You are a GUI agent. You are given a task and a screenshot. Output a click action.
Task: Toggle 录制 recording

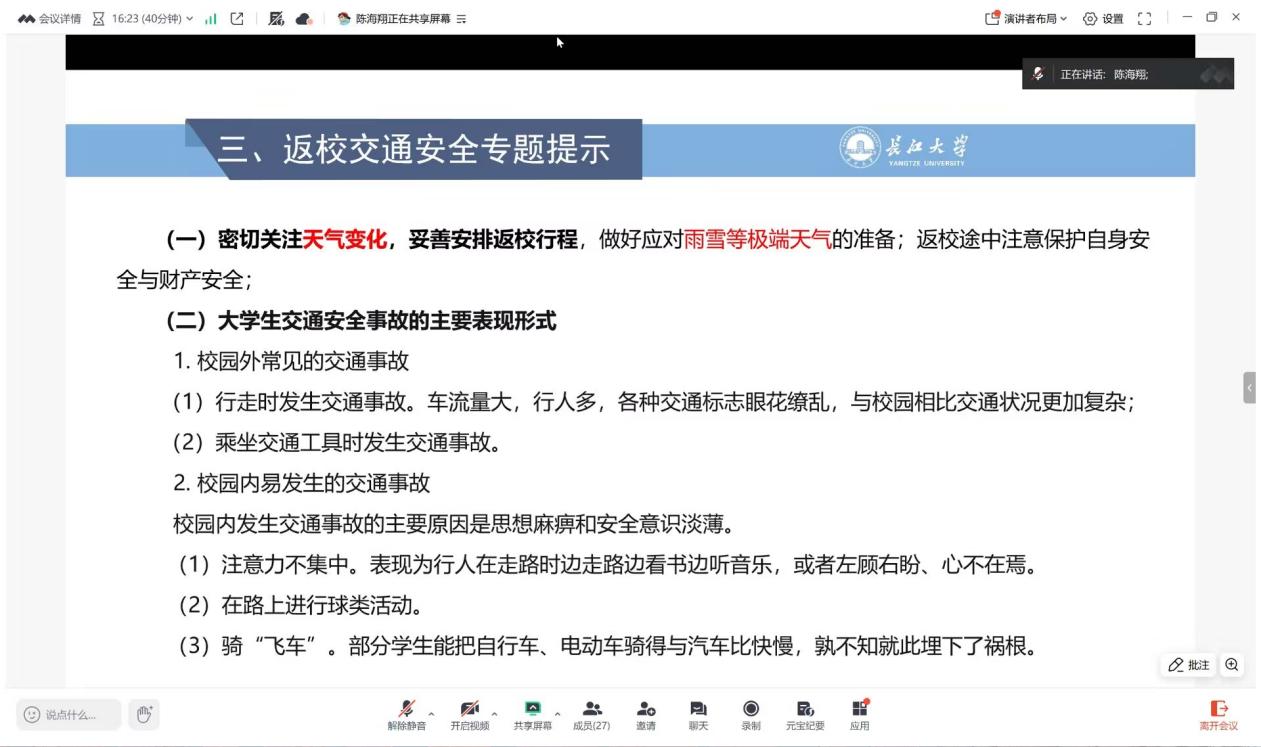(x=750, y=714)
